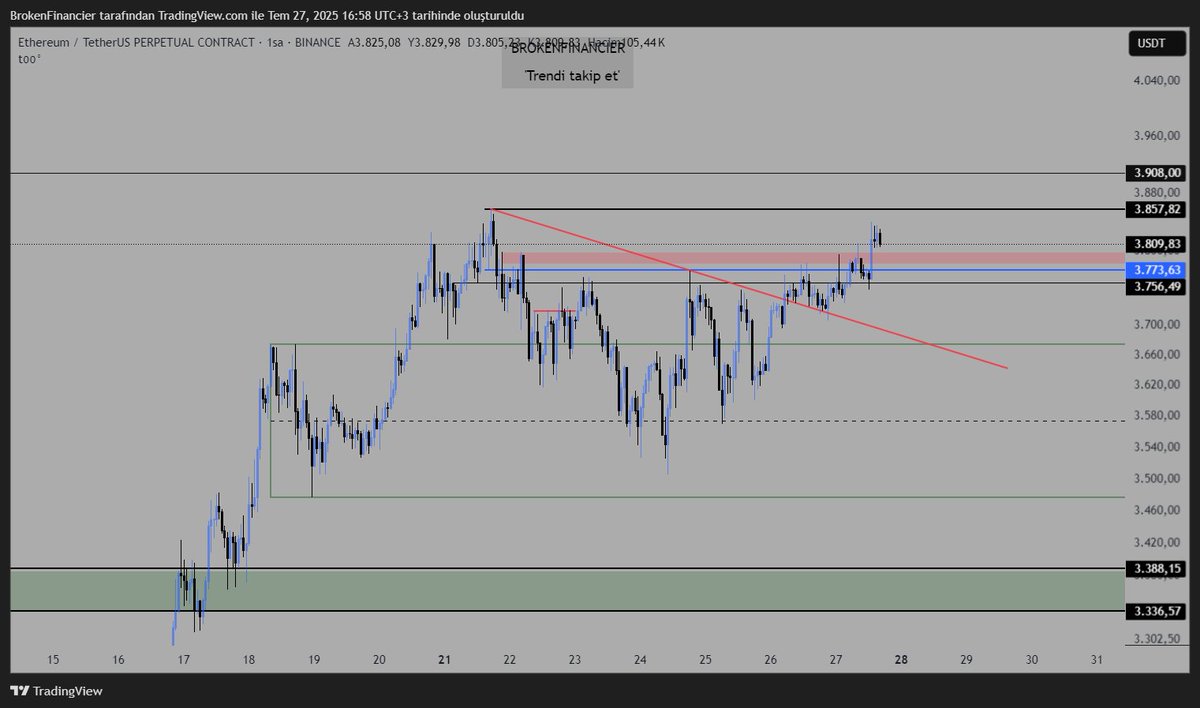Click the 3.500,00 price axis value

point(1158,479)
